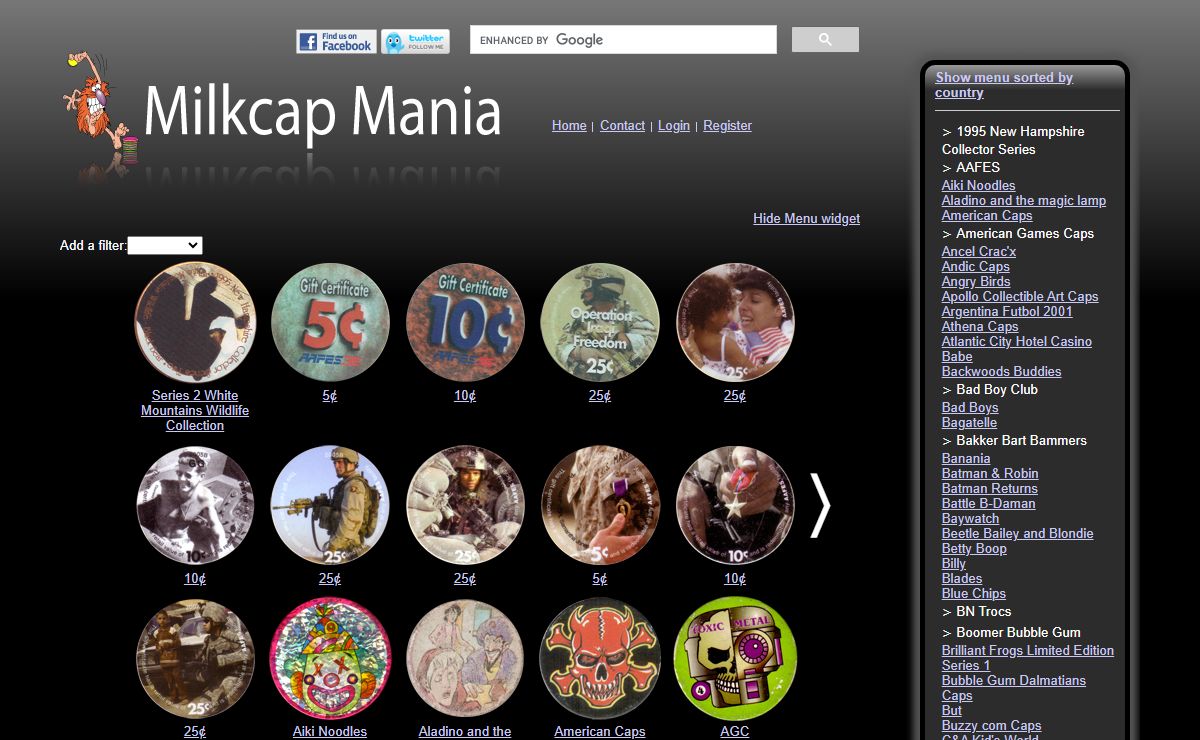Open the AAFES 5¢ Gift Certificate cap
This screenshot has height=740, width=1200.
[330, 323]
